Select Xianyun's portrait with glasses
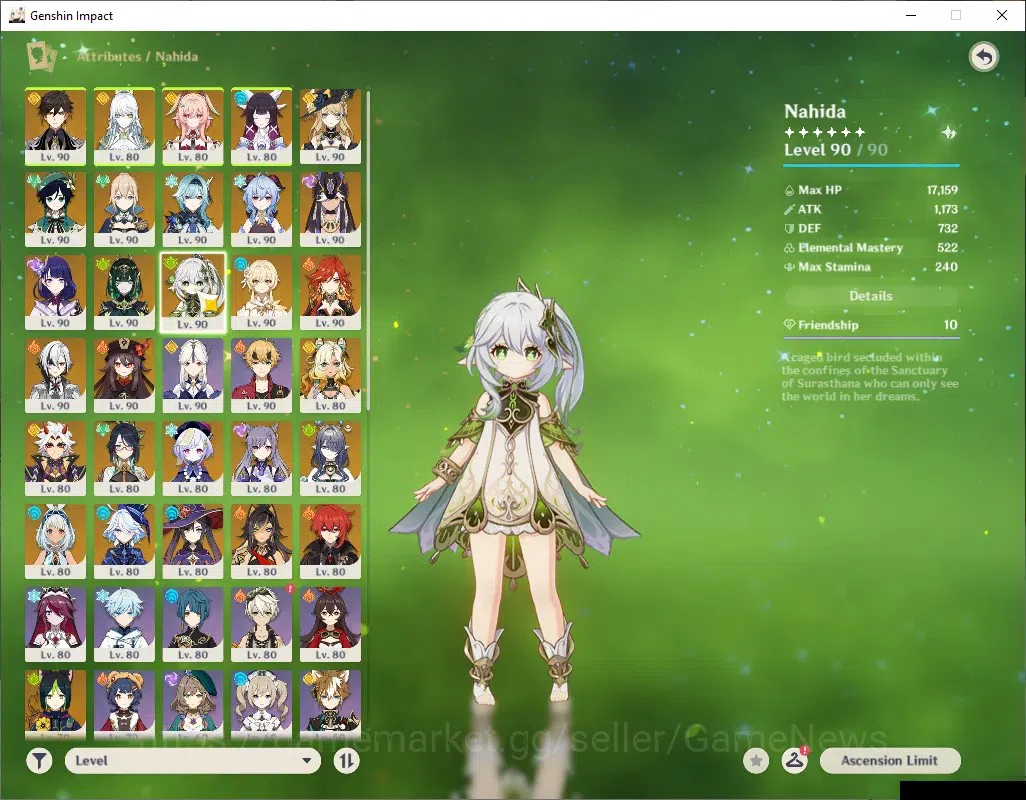The image size is (1026, 800). [x=124, y=459]
